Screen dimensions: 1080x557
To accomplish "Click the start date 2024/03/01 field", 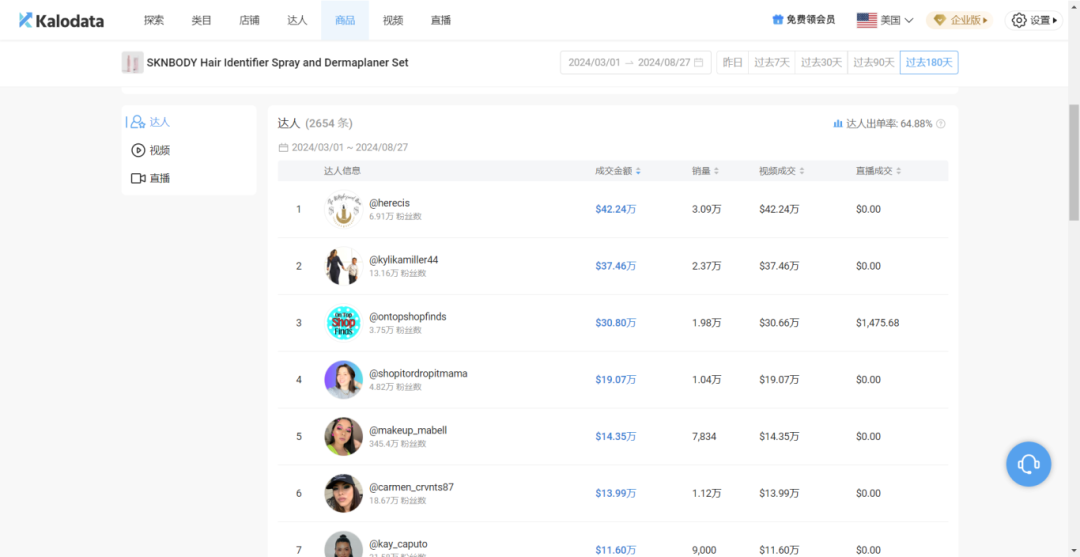I will (x=593, y=63).
